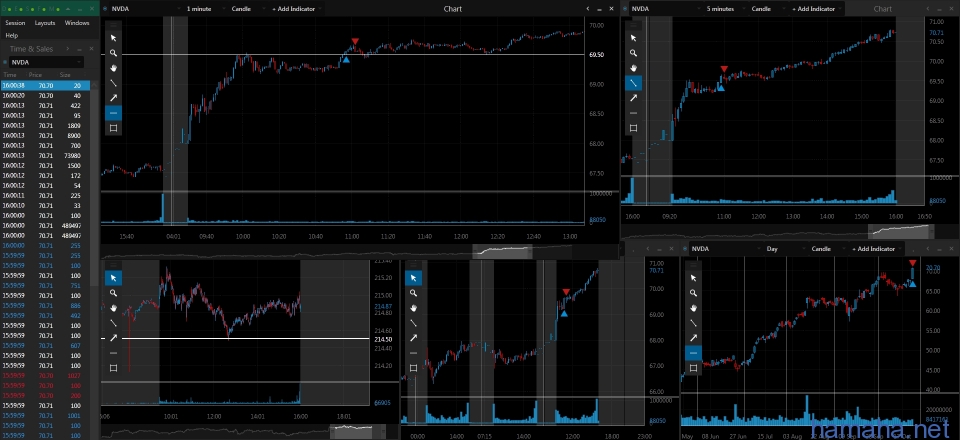Select the rectangle tool in the 1 minute chart
960x440 pixels.
click(x=113, y=128)
